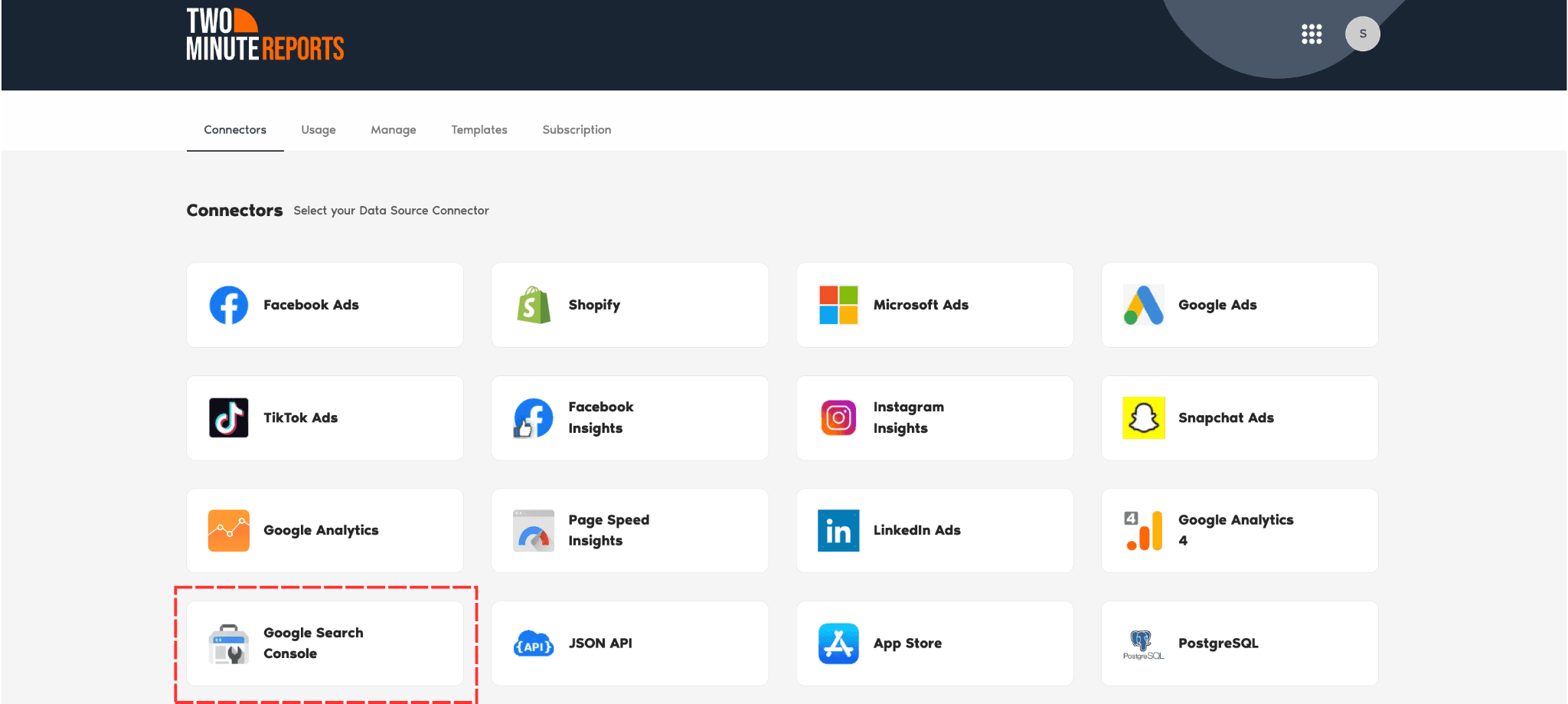Open the apps grid menu icon
The height and width of the screenshot is (704, 1568).
tap(1312, 34)
